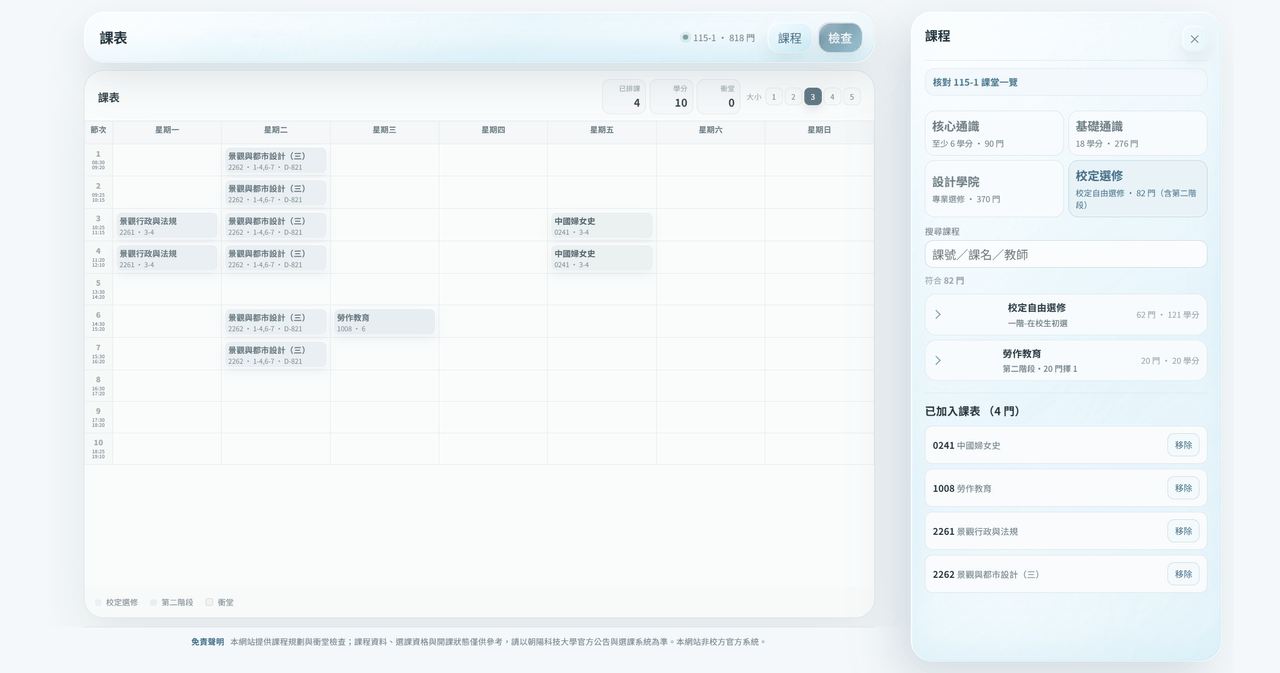Set timetable size to 1

point(773,97)
